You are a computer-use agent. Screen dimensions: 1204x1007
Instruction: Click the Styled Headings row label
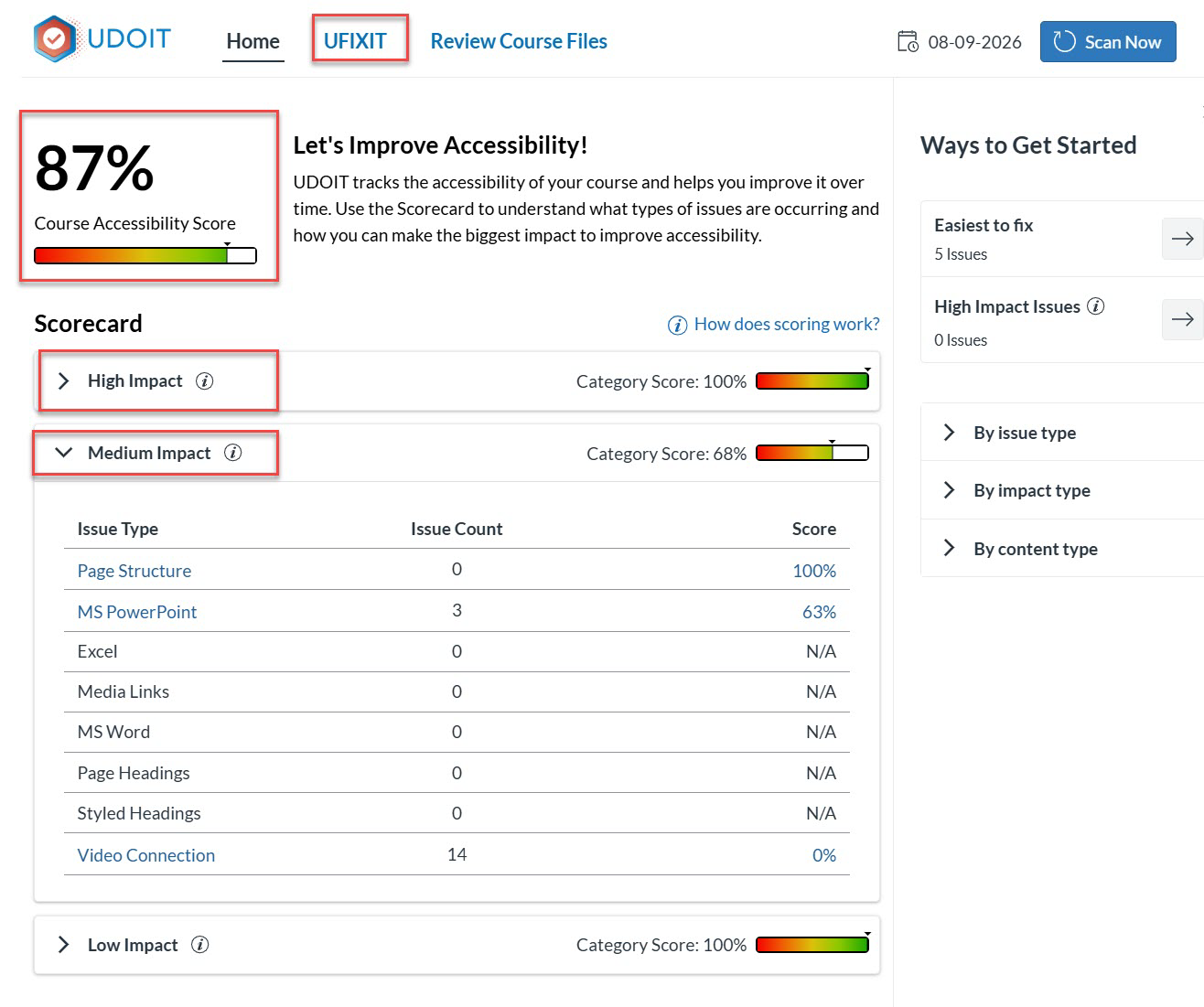point(139,813)
